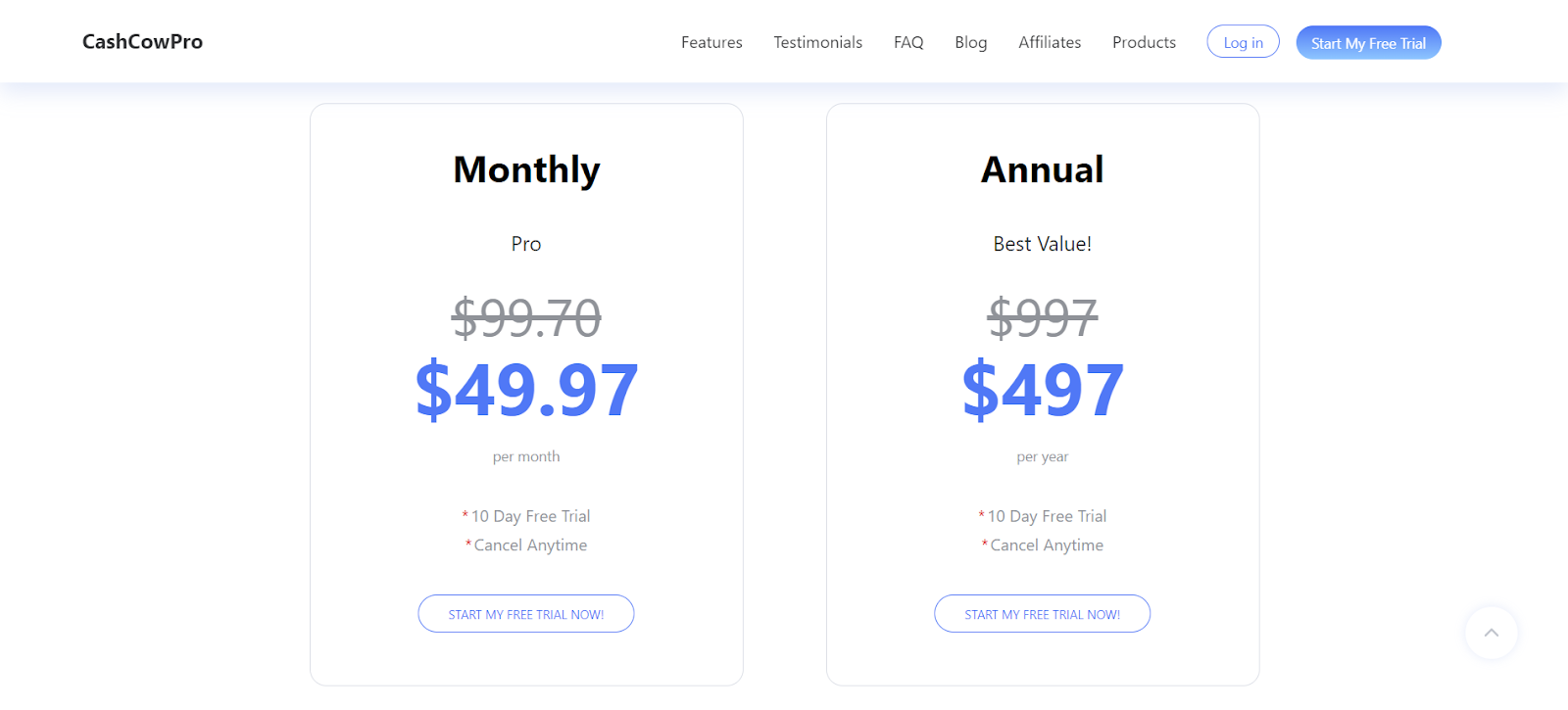
Task: Click the Pro label under Monthly
Action: (x=526, y=244)
